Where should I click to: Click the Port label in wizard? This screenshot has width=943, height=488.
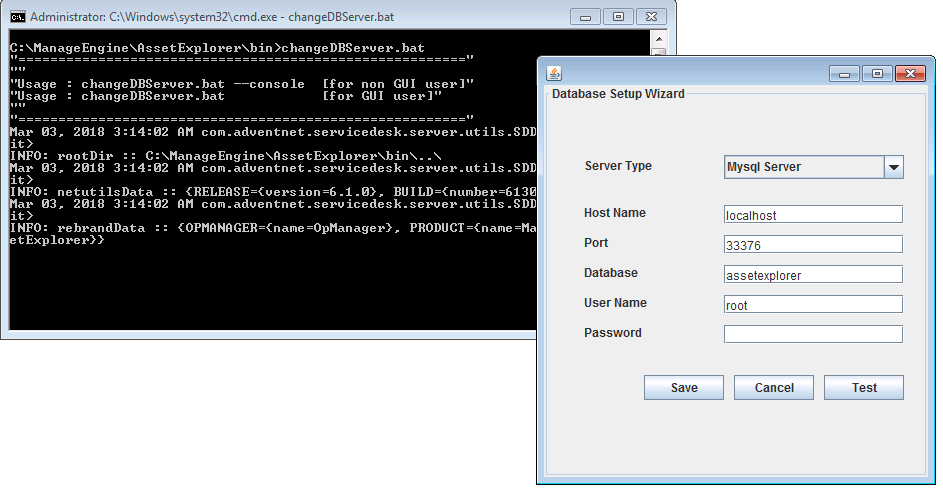point(596,243)
